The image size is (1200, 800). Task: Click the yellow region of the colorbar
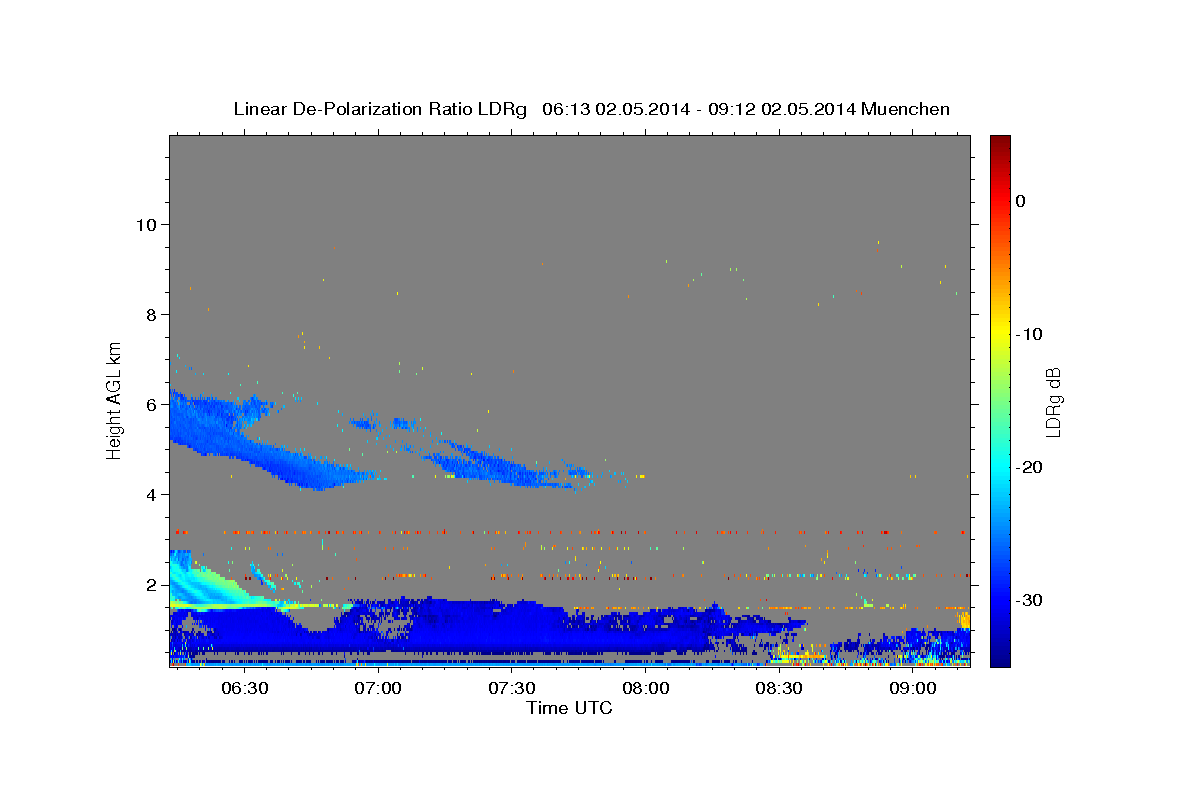coord(1000,334)
